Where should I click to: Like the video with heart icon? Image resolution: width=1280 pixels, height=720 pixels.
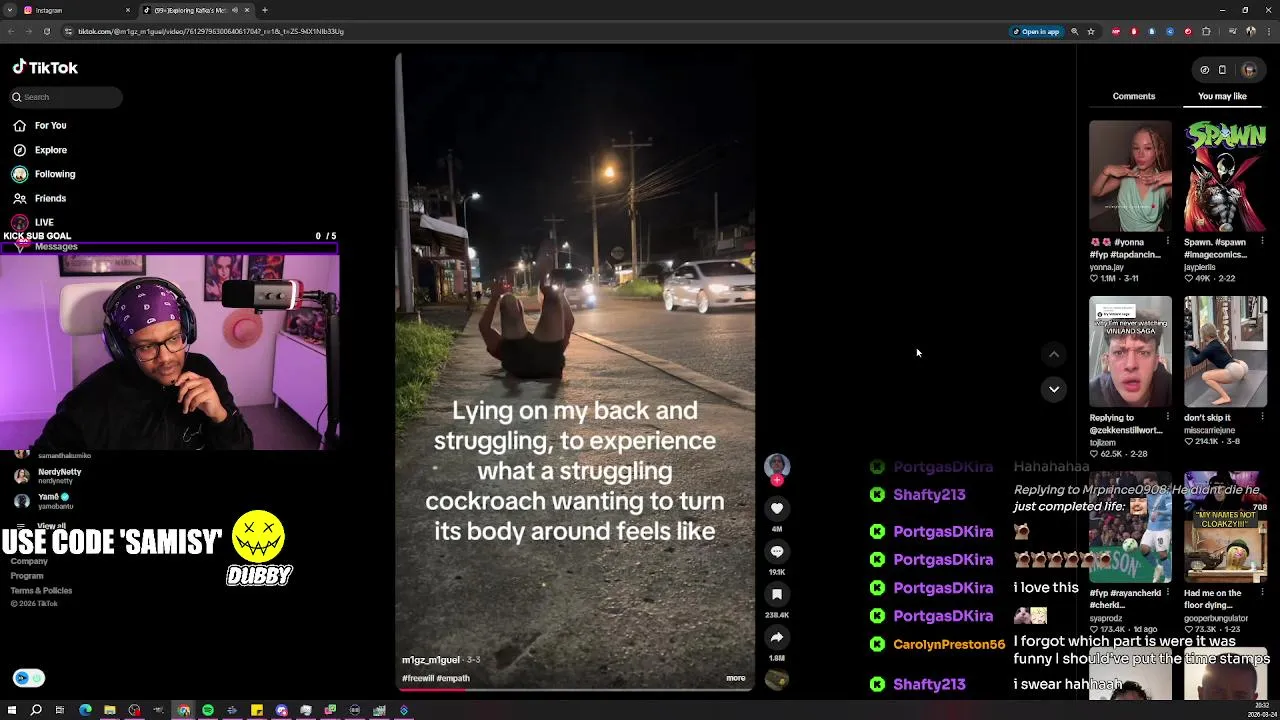tap(777, 508)
